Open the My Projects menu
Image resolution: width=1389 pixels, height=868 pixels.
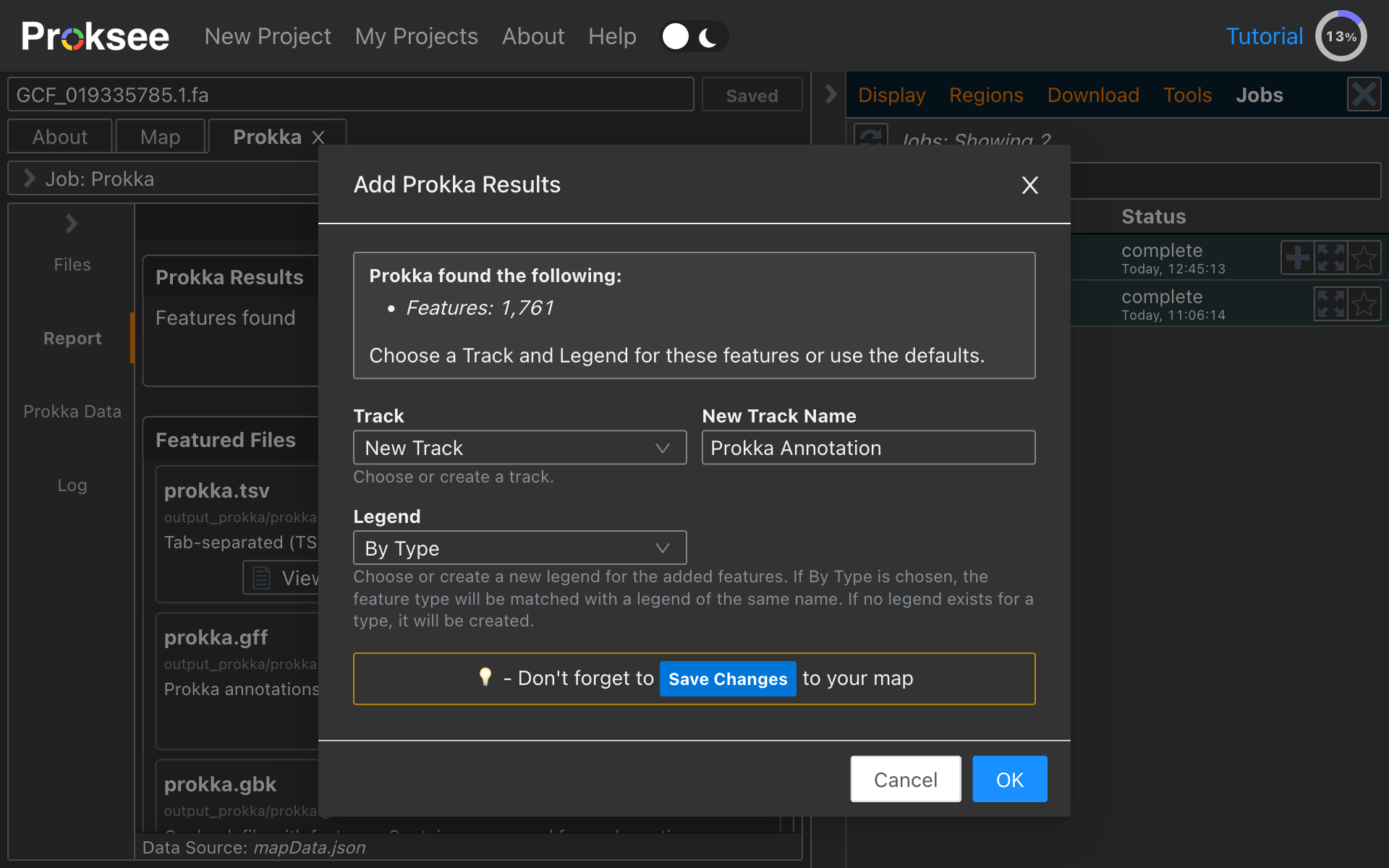[416, 36]
